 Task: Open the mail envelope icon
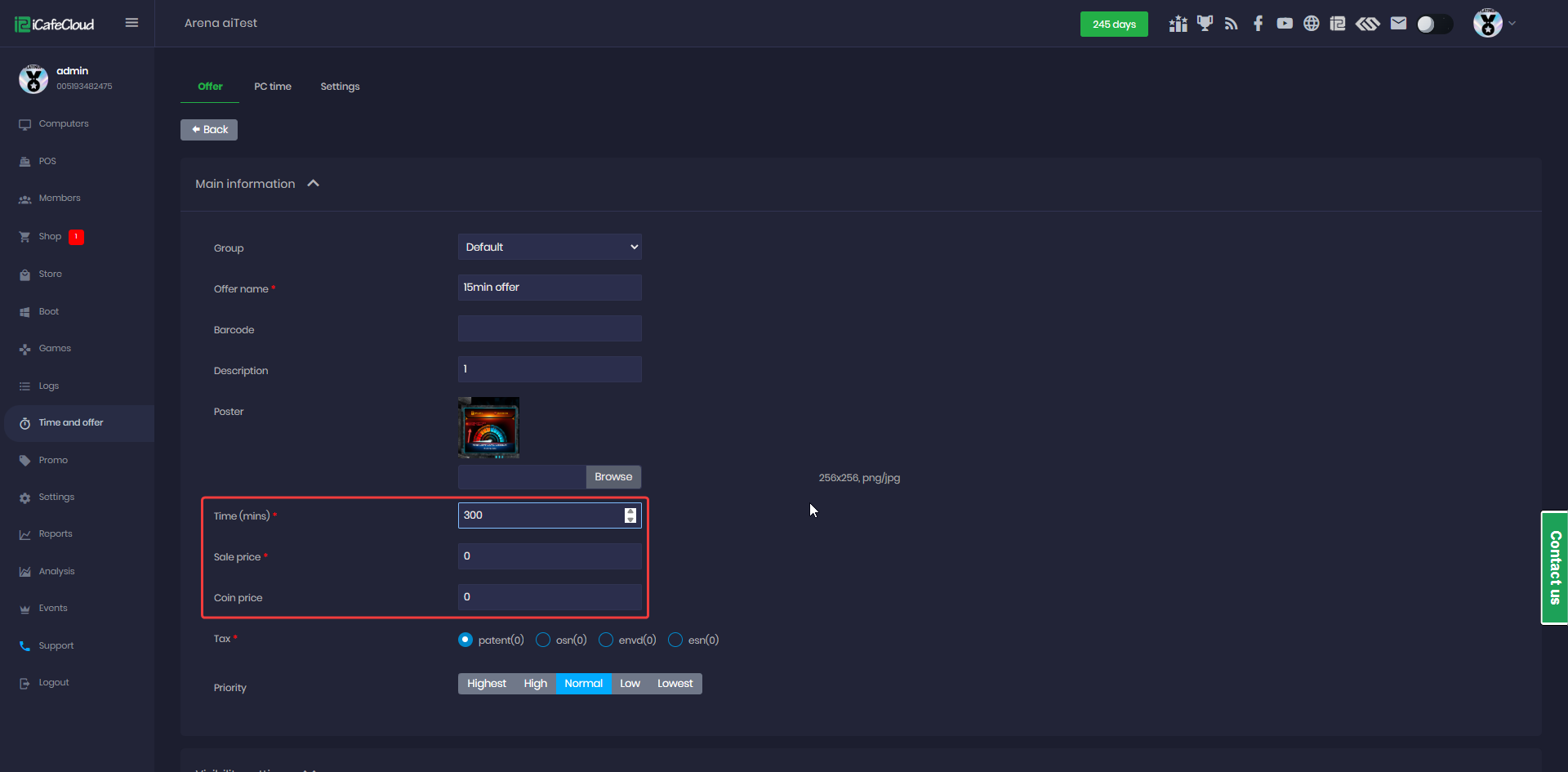[x=1398, y=24]
